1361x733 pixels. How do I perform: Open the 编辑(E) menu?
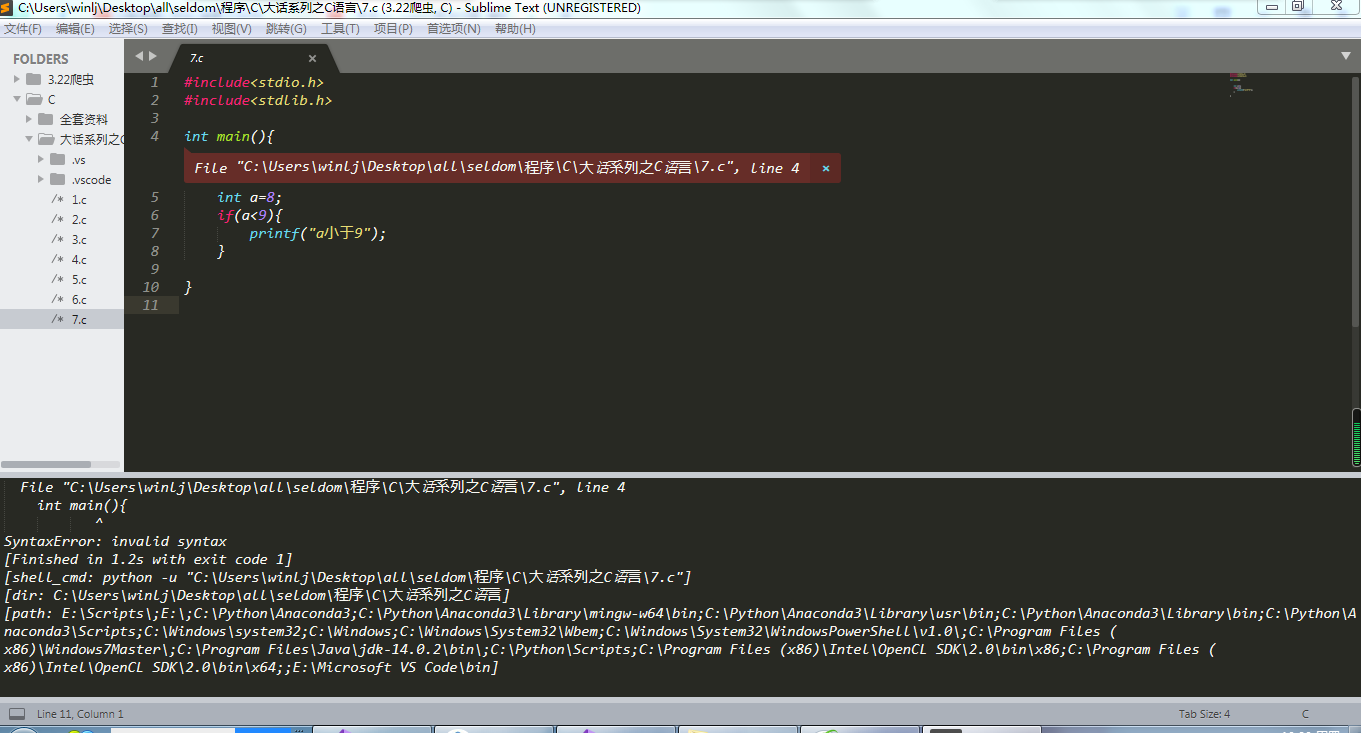pyautogui.click(x=75, y=29)
